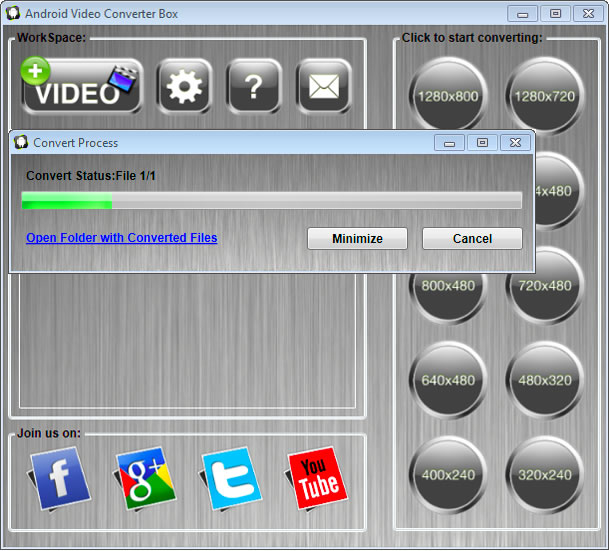
Task: Open settings via the gear icon
Action: (x=184, y=86)
